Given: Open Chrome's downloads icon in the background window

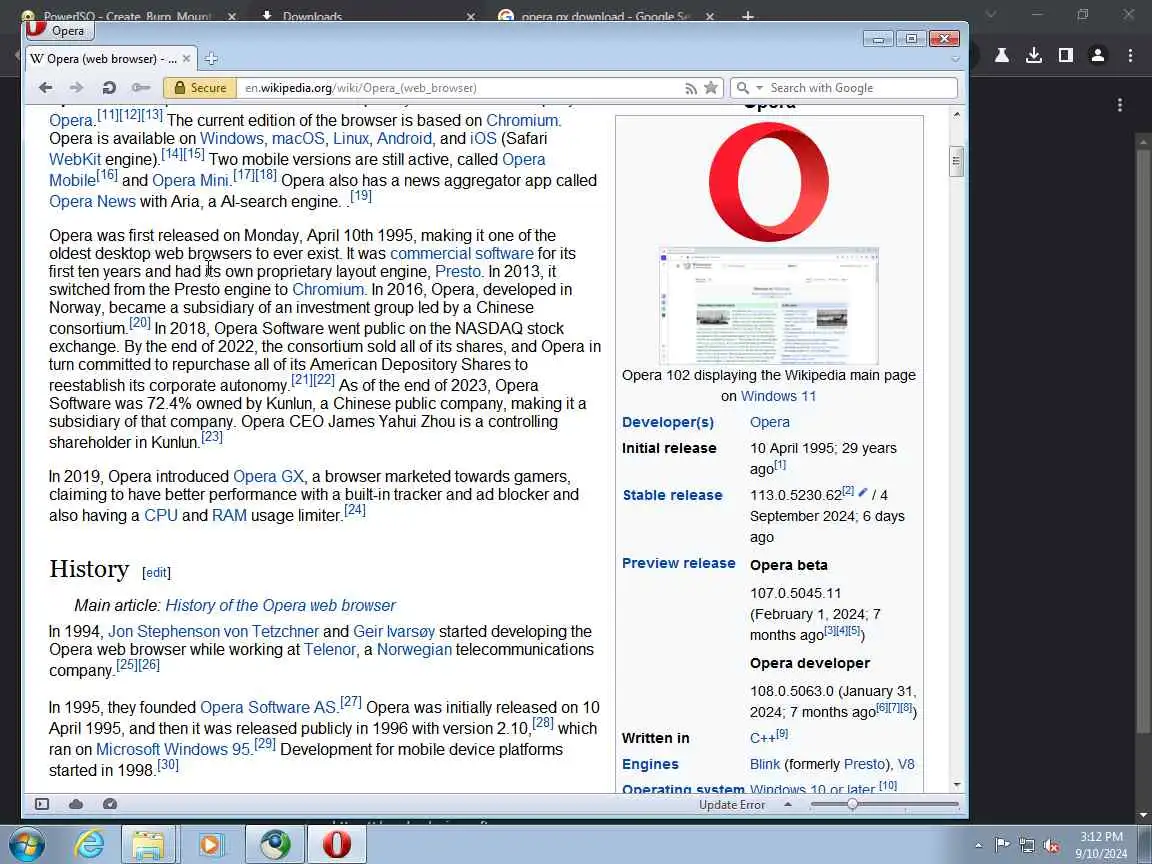Looking at the screenshot, I should pos(1034,55).
